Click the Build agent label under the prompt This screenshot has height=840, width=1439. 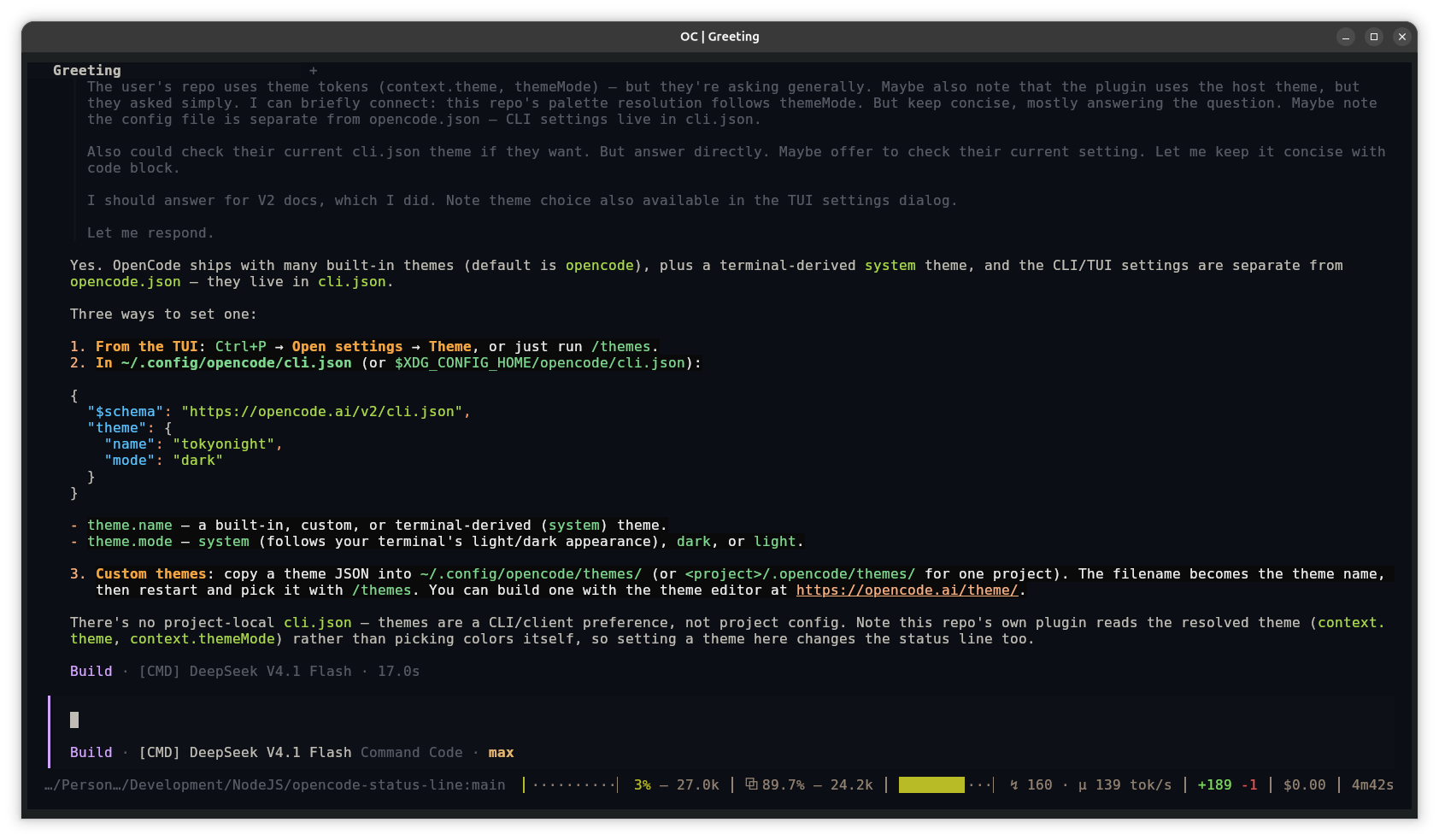[91, 753]
